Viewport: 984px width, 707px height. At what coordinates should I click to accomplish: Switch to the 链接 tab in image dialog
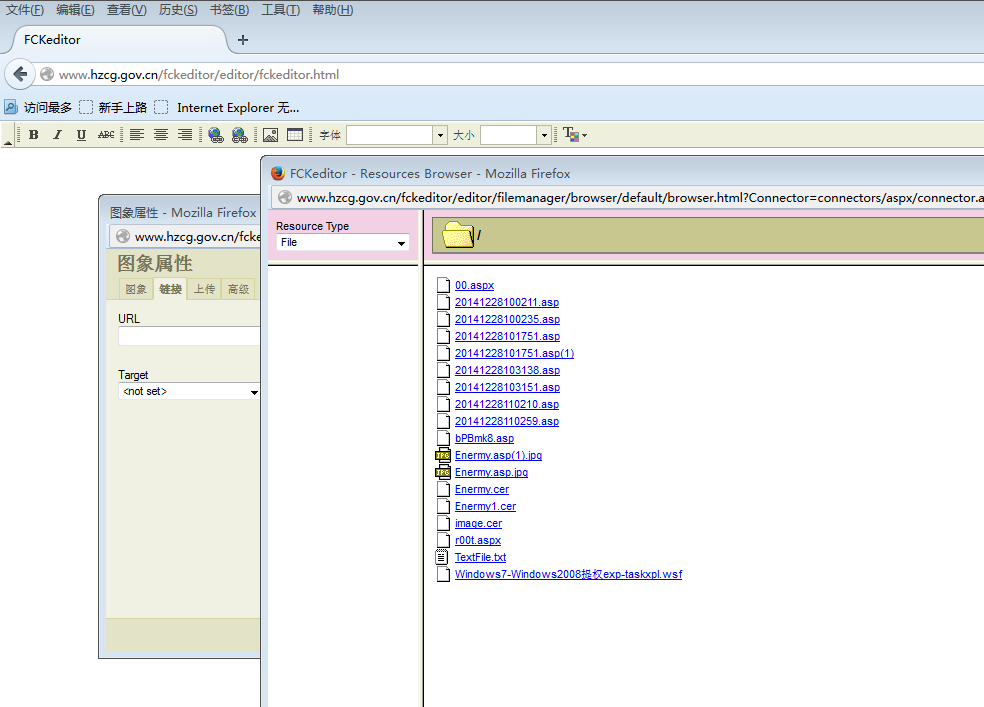click(170, 289)
